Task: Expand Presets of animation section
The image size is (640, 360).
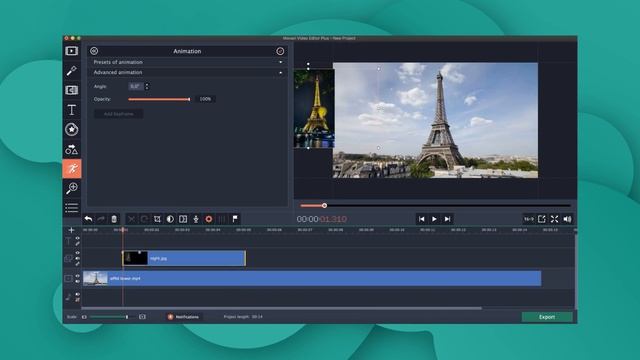Action: (x=187, y=62)
